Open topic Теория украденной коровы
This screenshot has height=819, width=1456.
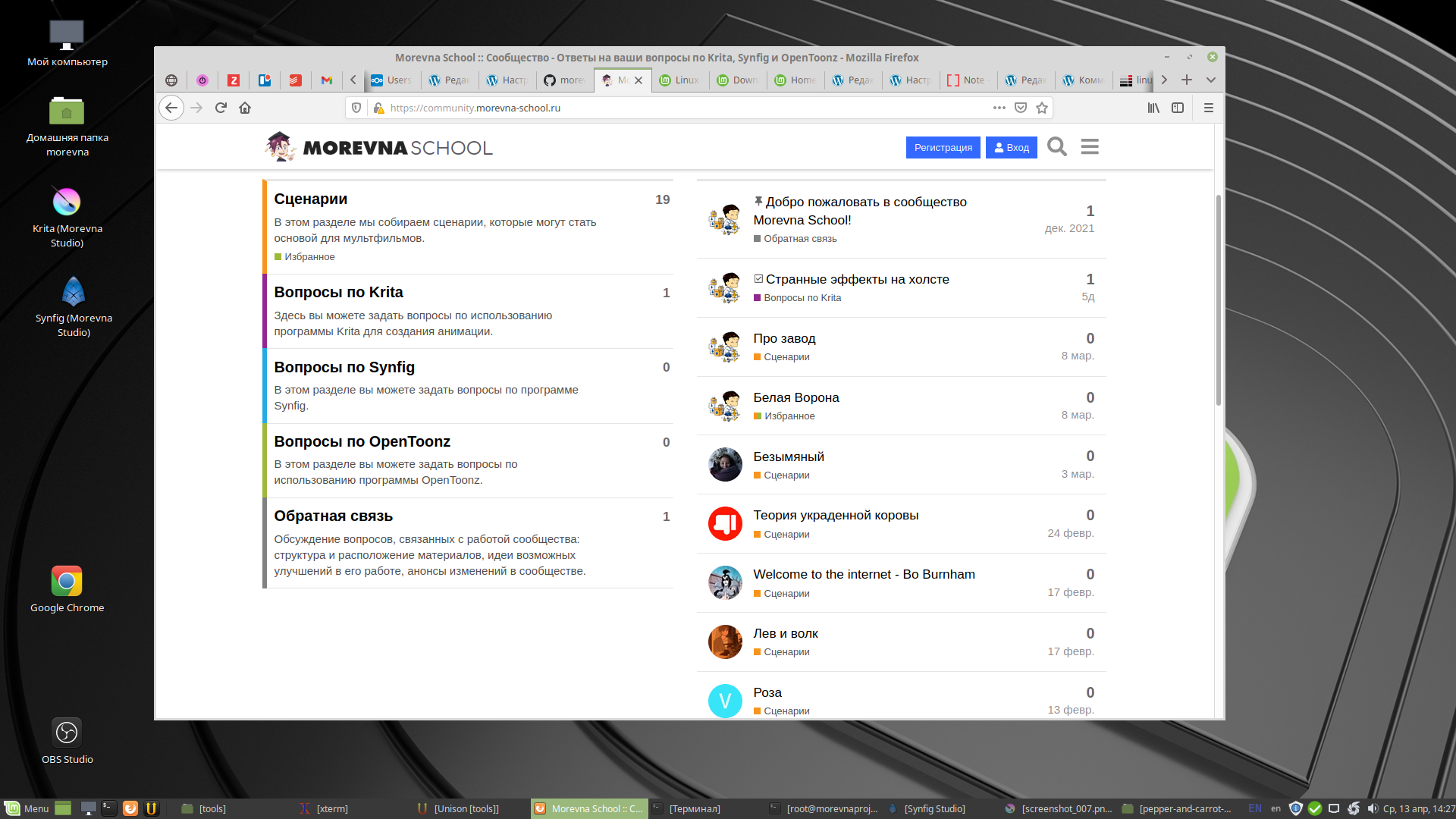(836, 515)
